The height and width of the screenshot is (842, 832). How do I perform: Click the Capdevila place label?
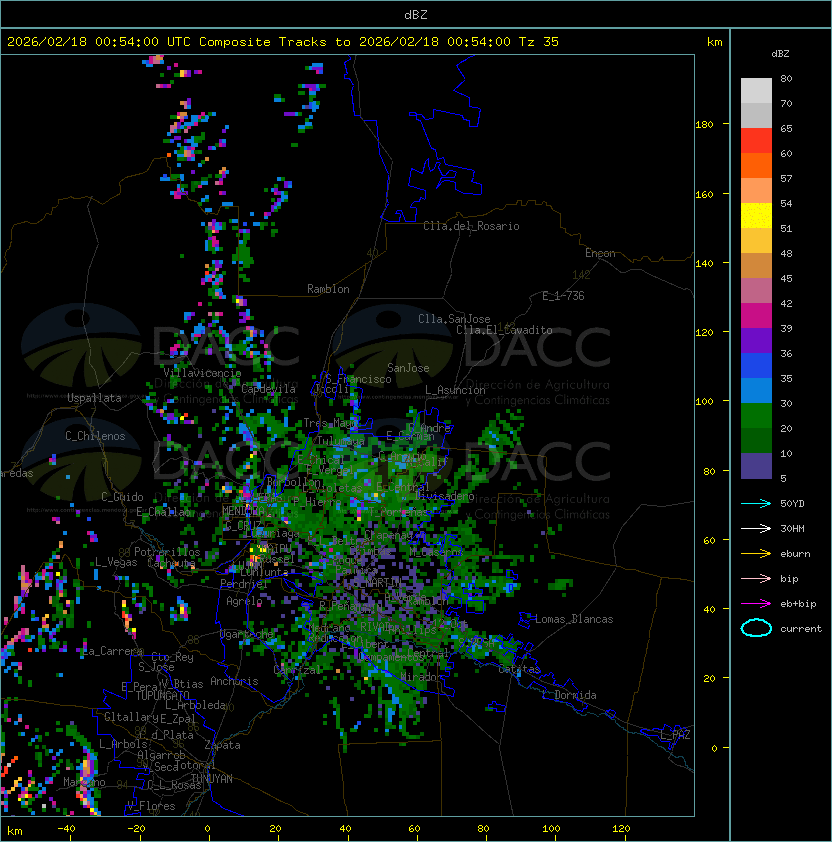[x=269, y=389]
